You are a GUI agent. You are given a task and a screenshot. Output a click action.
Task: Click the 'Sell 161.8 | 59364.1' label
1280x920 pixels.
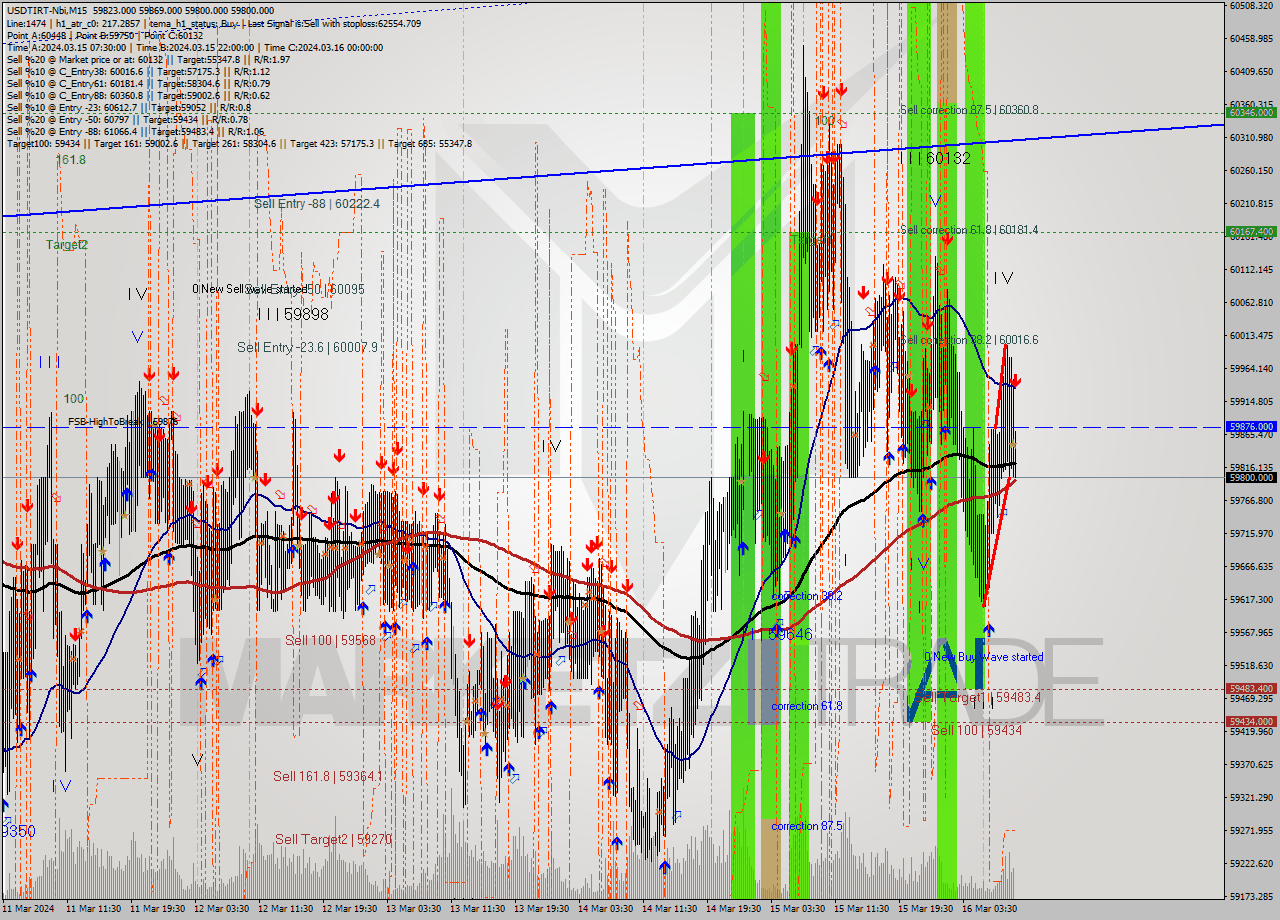point(327,777)
